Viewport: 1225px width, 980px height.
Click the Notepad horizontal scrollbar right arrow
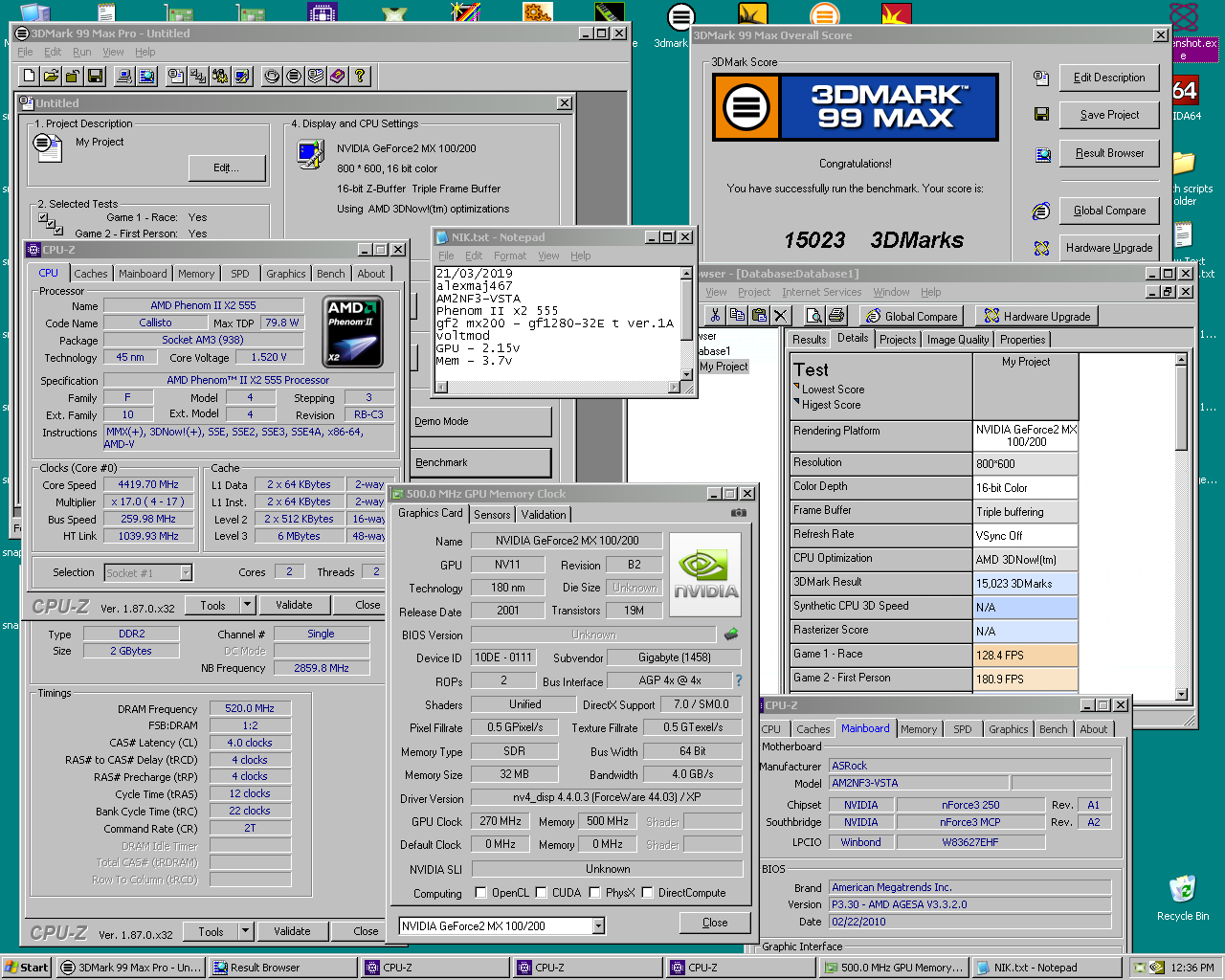pyautogui.click(x=674, y=387)
